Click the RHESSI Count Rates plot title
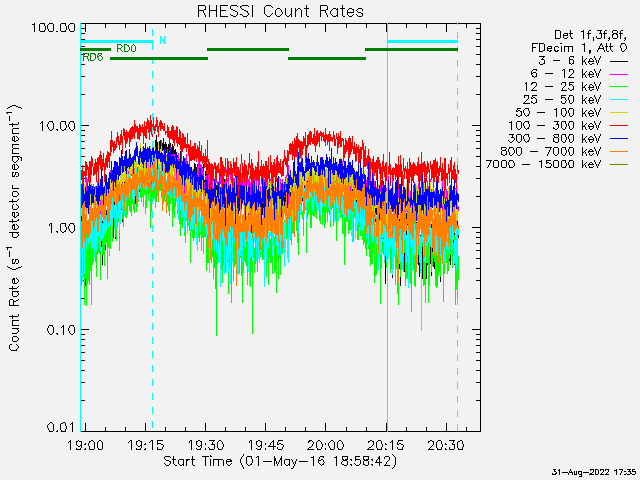640x480 pixels. (x=279, y=12)
